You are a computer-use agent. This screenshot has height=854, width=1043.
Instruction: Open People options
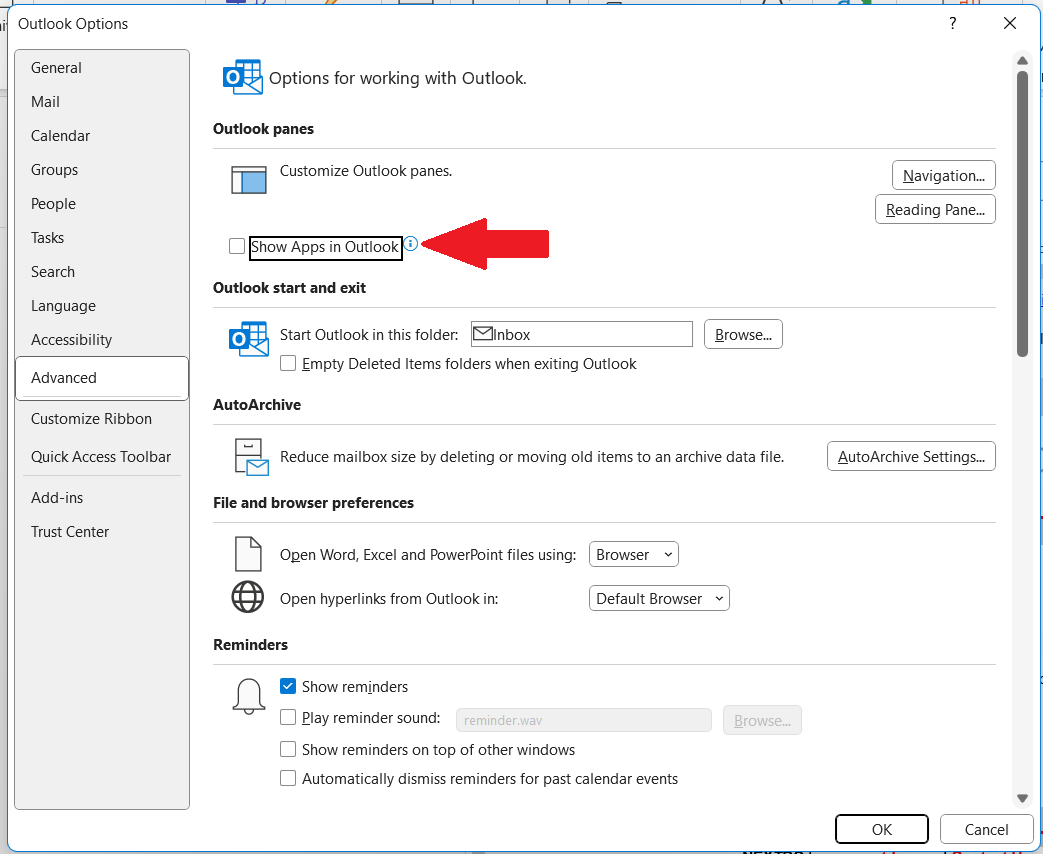(x=102, y=204)
